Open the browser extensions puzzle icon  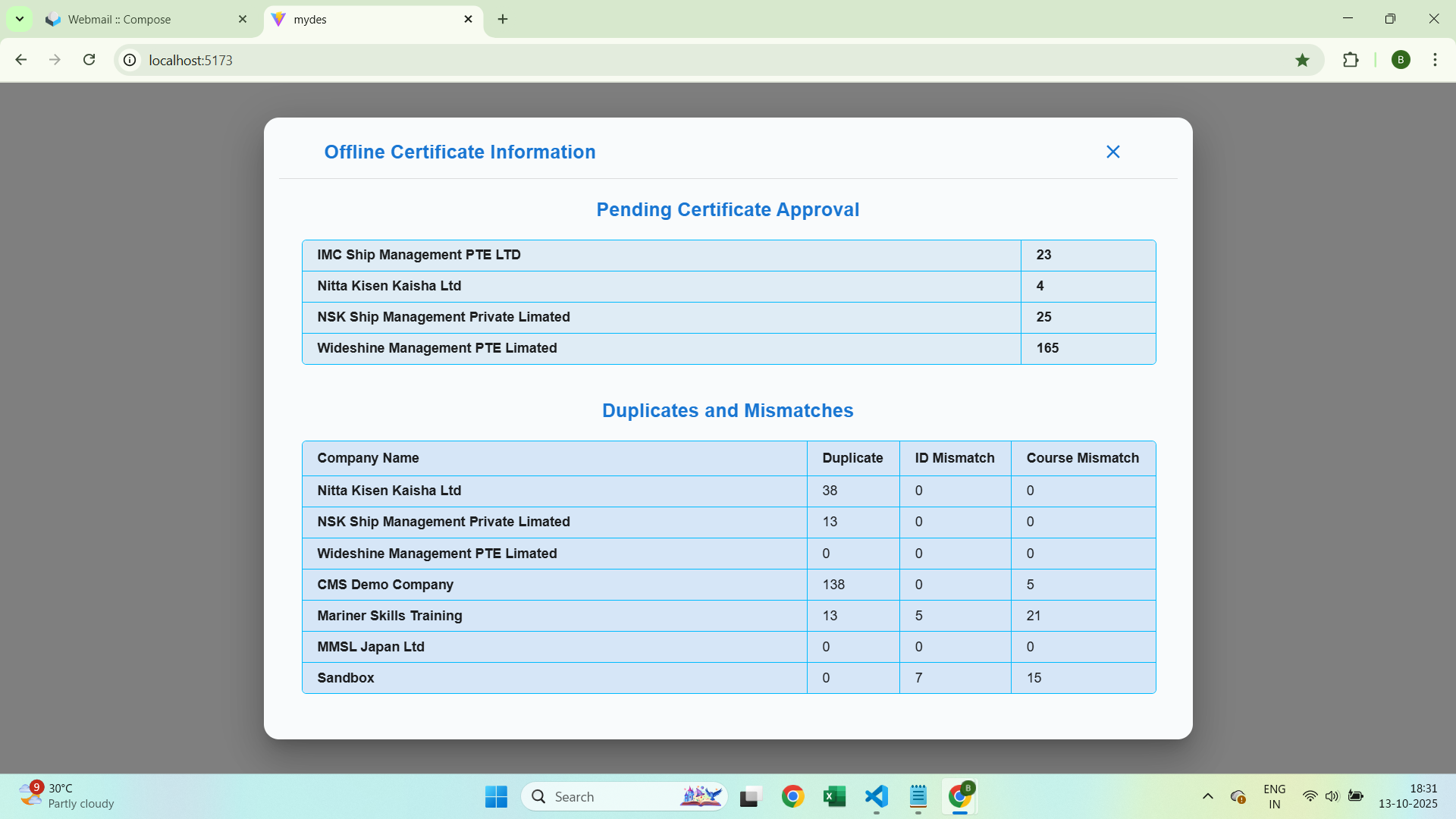coord(1351,60)
